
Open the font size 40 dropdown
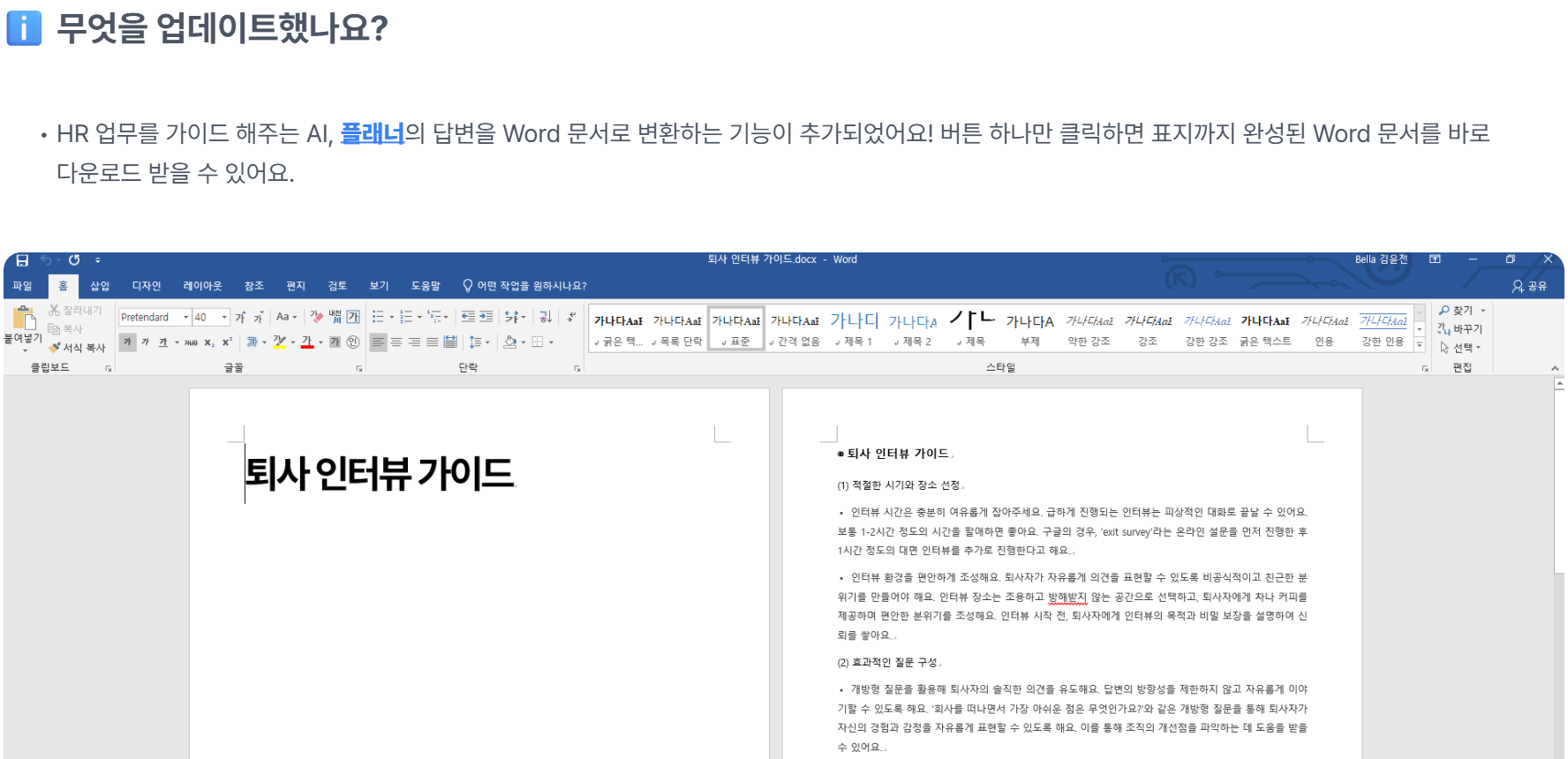pyautogui.click(x=224, y=318)
